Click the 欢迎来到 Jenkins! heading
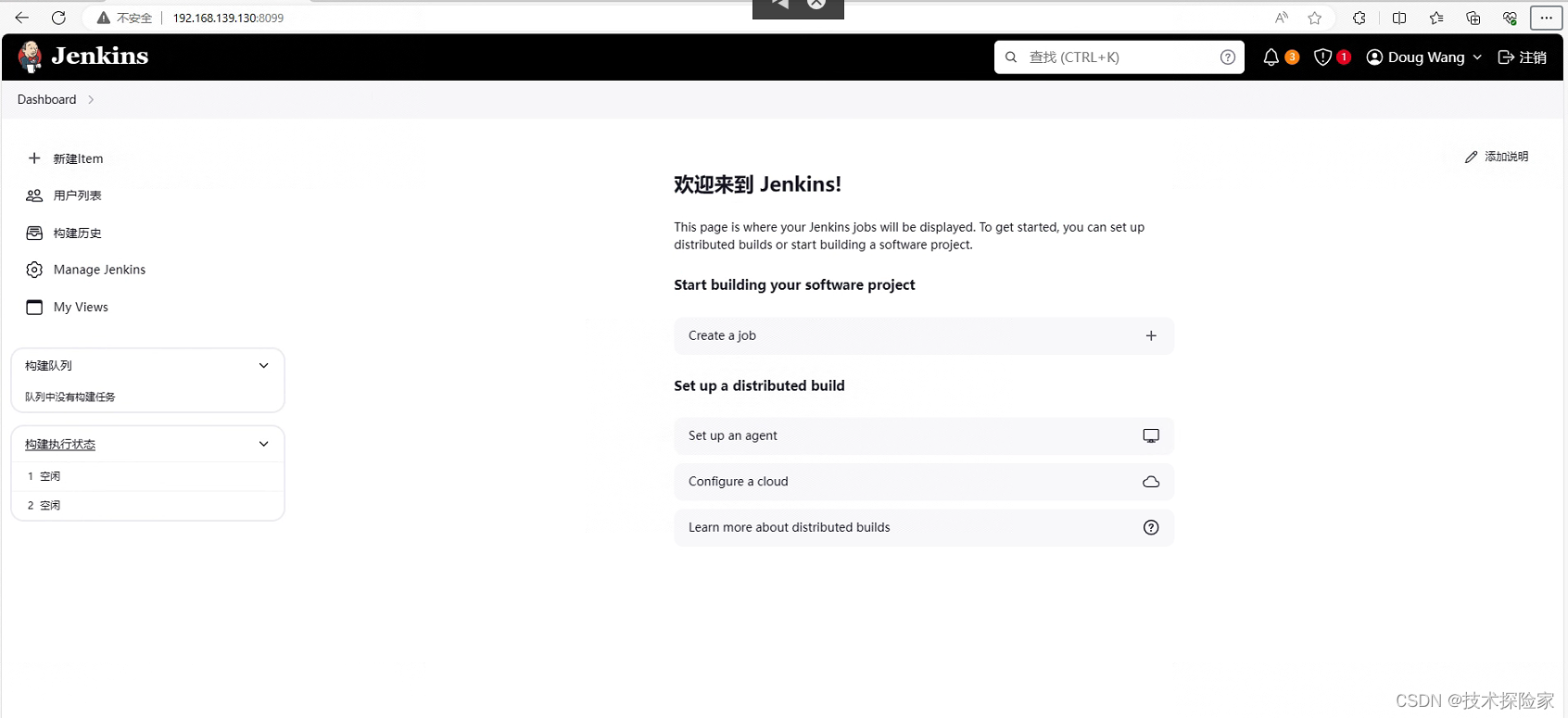1568x718 pixels. click(x=758, y=184)
